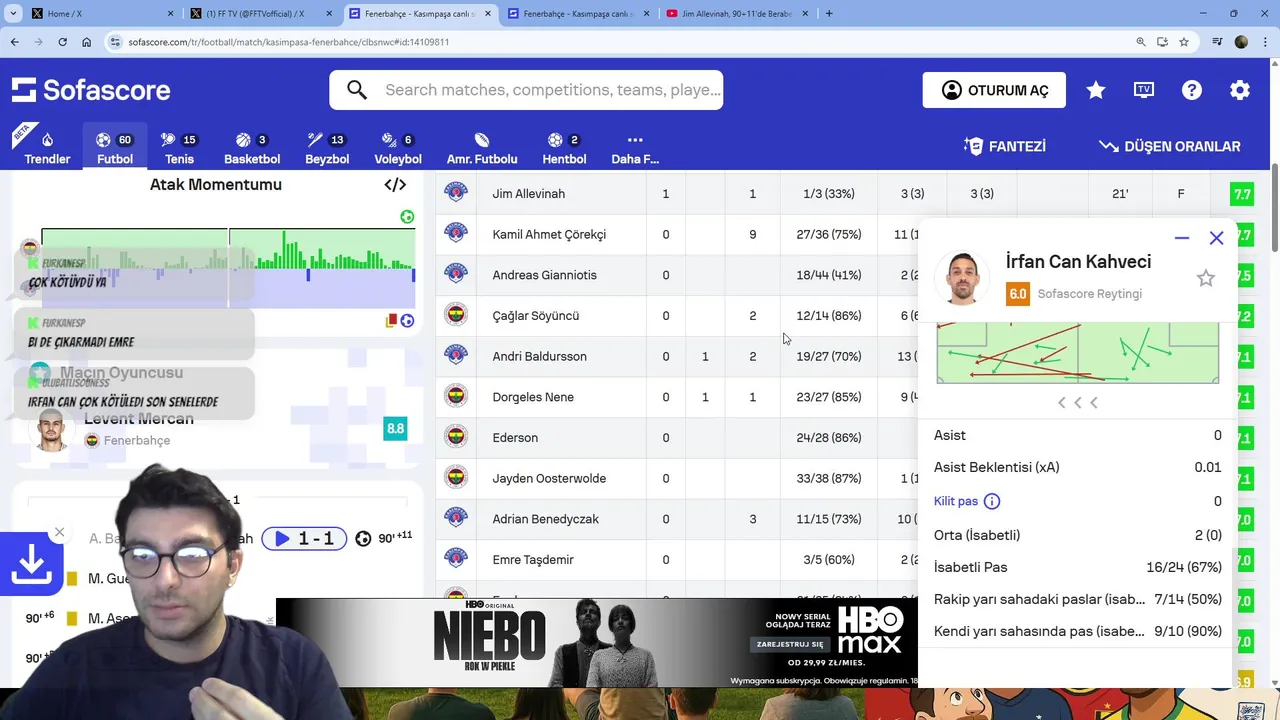This screenshot has height=720, width=1280.
Task: Reload the page
Action: pos(62,42)
